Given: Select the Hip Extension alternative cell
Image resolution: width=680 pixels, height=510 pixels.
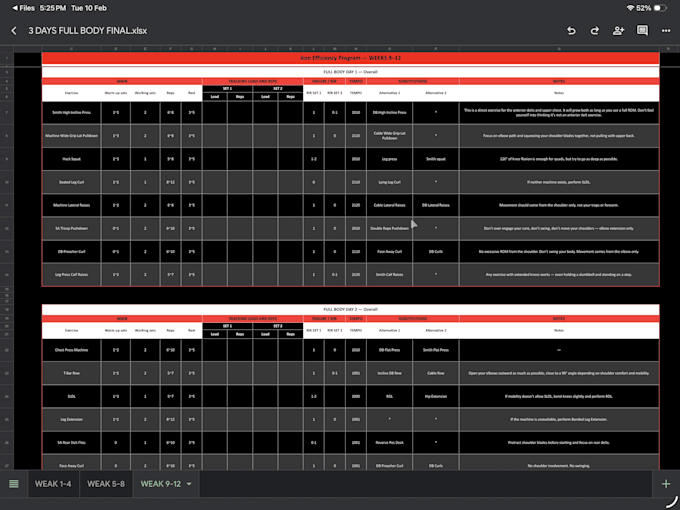Looking at the screenshot, I should pyautogui.click(x=436, y=396).
